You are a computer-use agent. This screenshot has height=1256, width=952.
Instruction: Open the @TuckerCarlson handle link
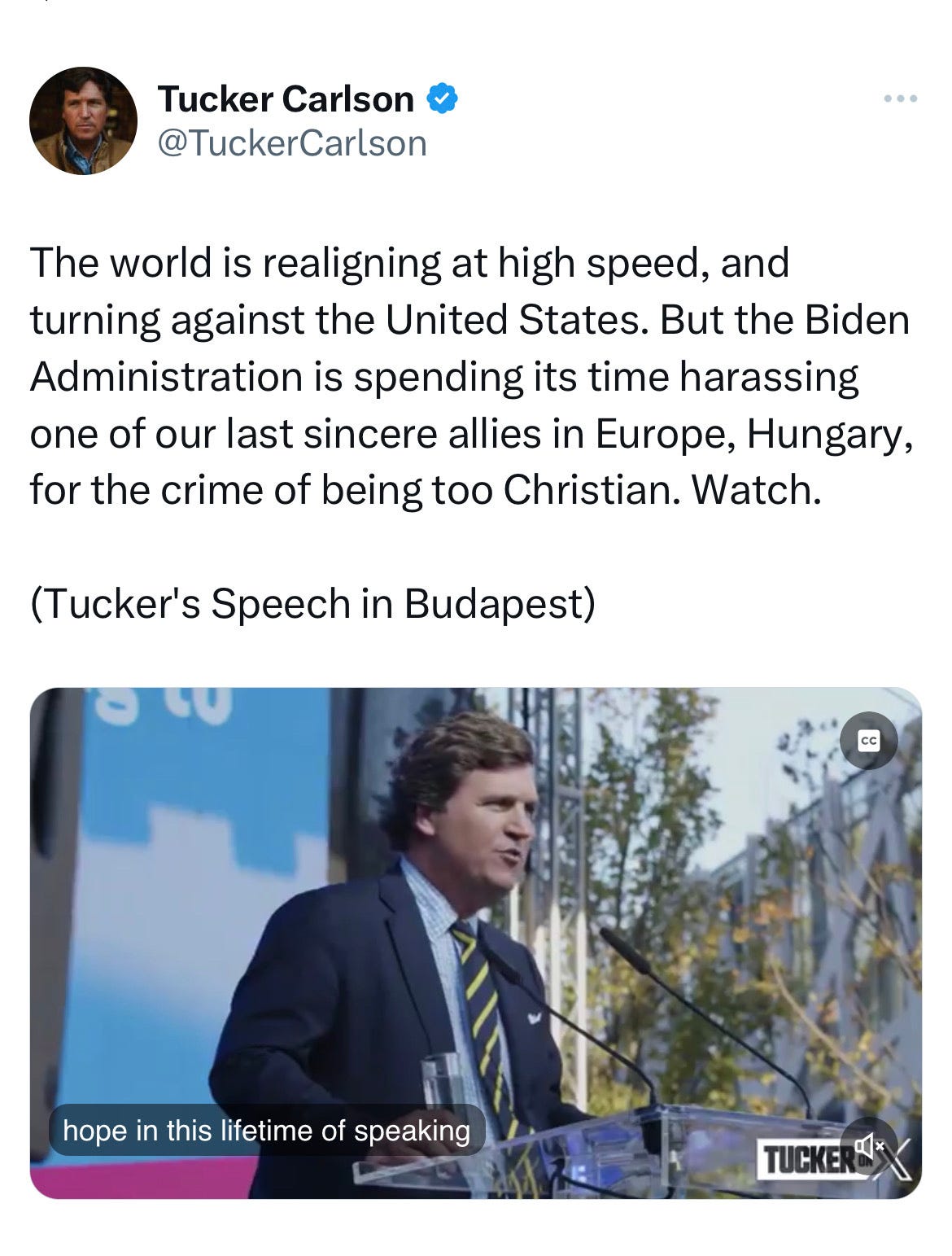(291, 143)
